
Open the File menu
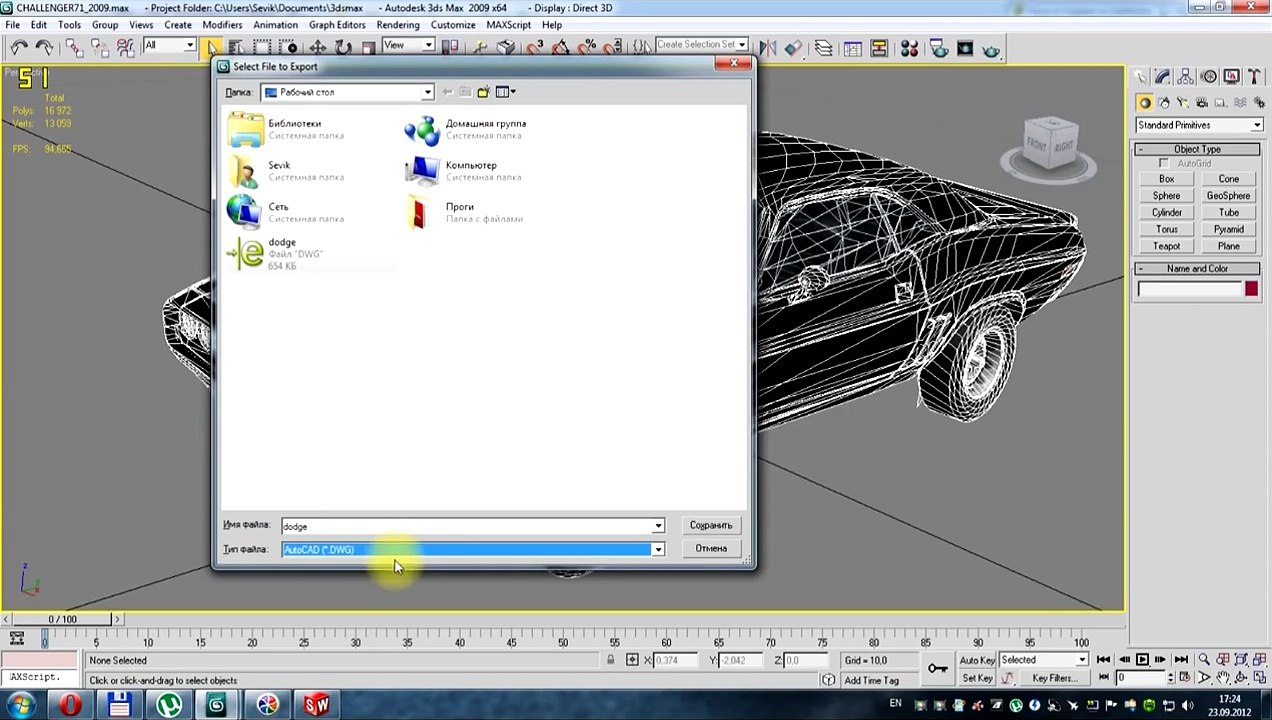coord(12,25)
